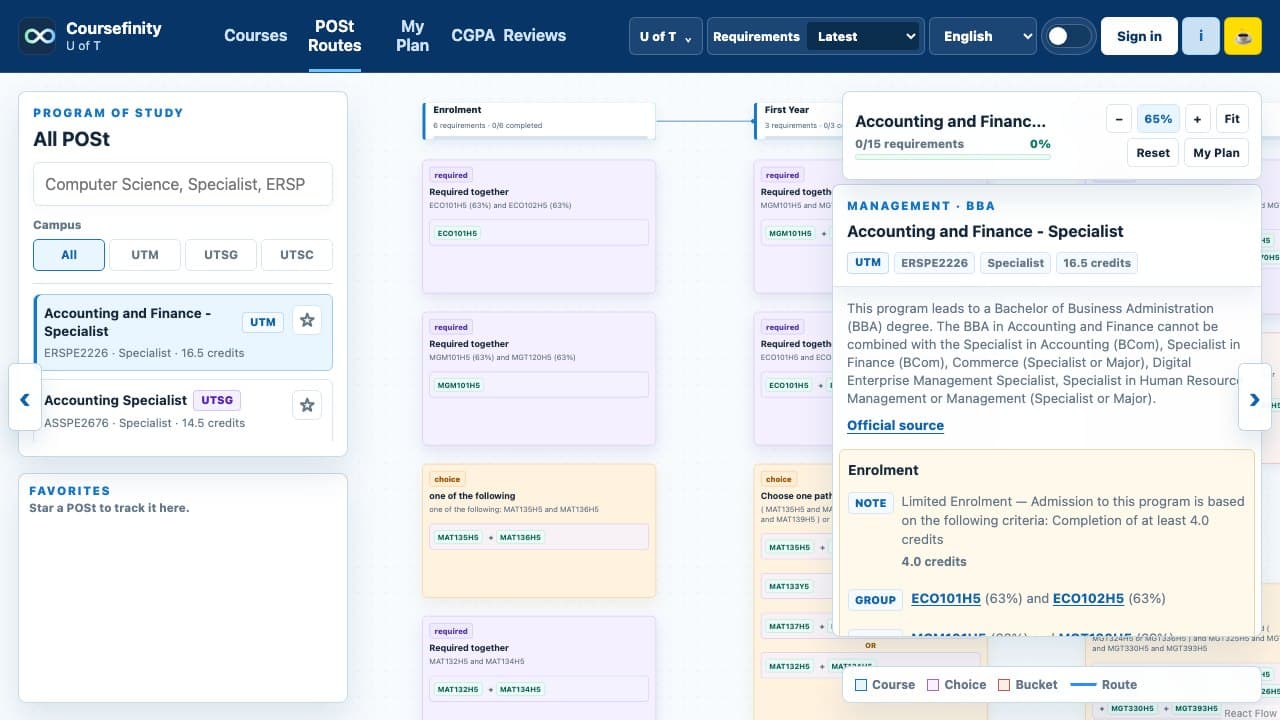Click the My Plan button in the requirements panel
This screenshot has height=720, width=1280.
(1216, 153)
